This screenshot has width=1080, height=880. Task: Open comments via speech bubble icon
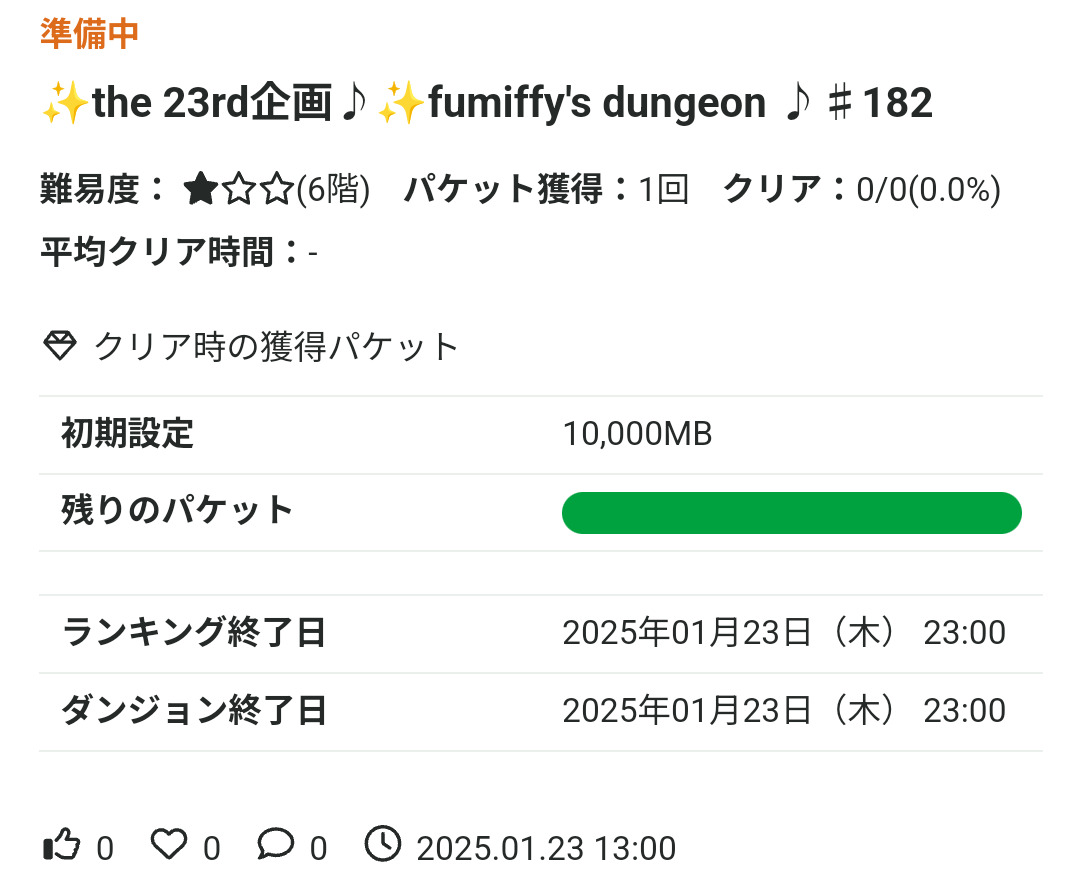275,846
